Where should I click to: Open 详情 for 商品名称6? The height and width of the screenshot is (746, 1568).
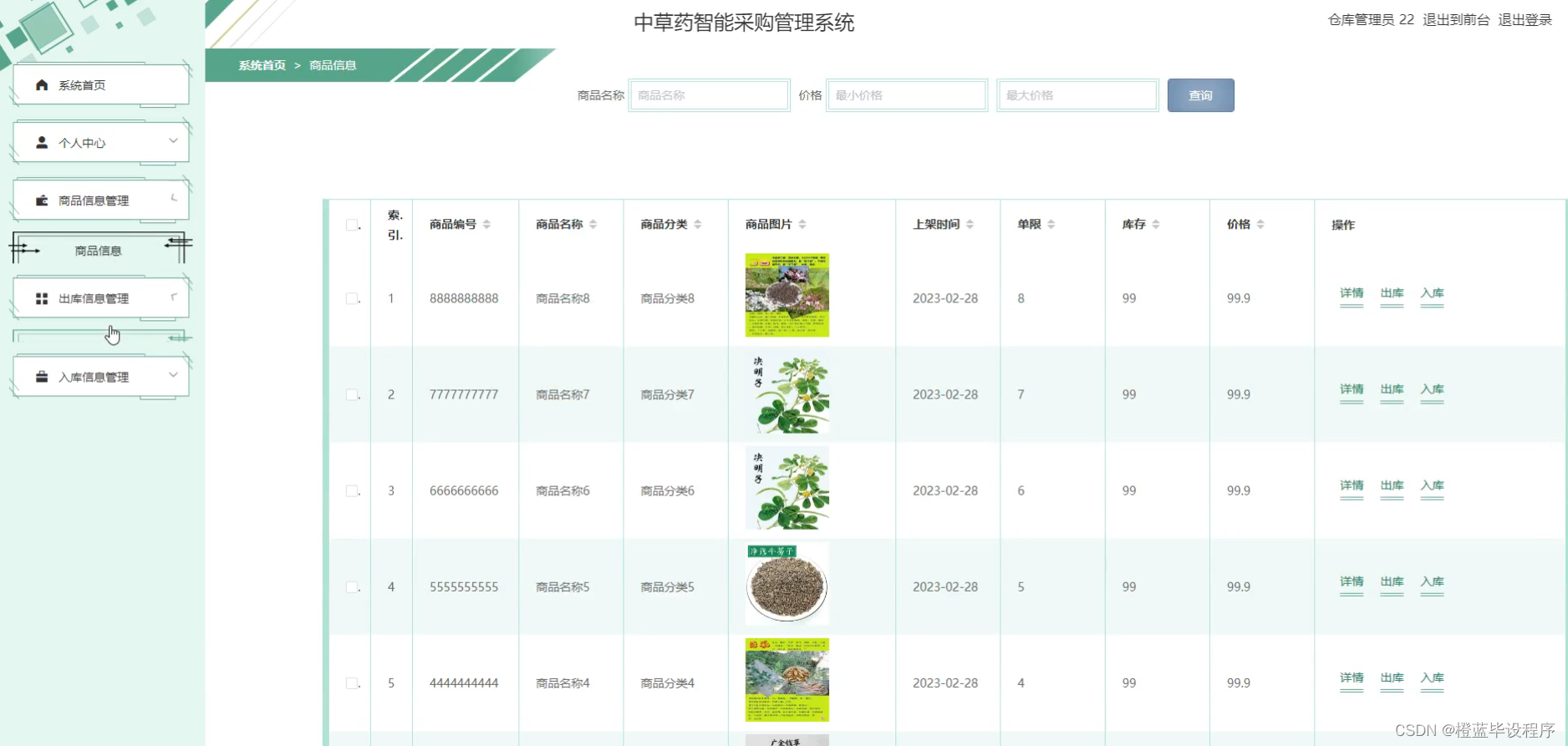click(x=1352, y=485)
